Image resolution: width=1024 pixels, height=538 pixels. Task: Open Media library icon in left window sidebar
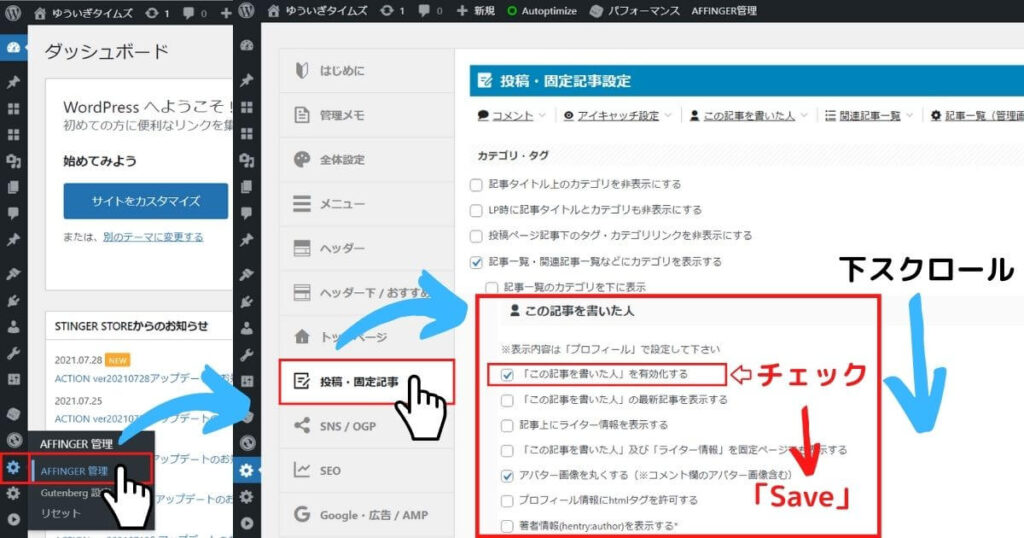point(13,161)
